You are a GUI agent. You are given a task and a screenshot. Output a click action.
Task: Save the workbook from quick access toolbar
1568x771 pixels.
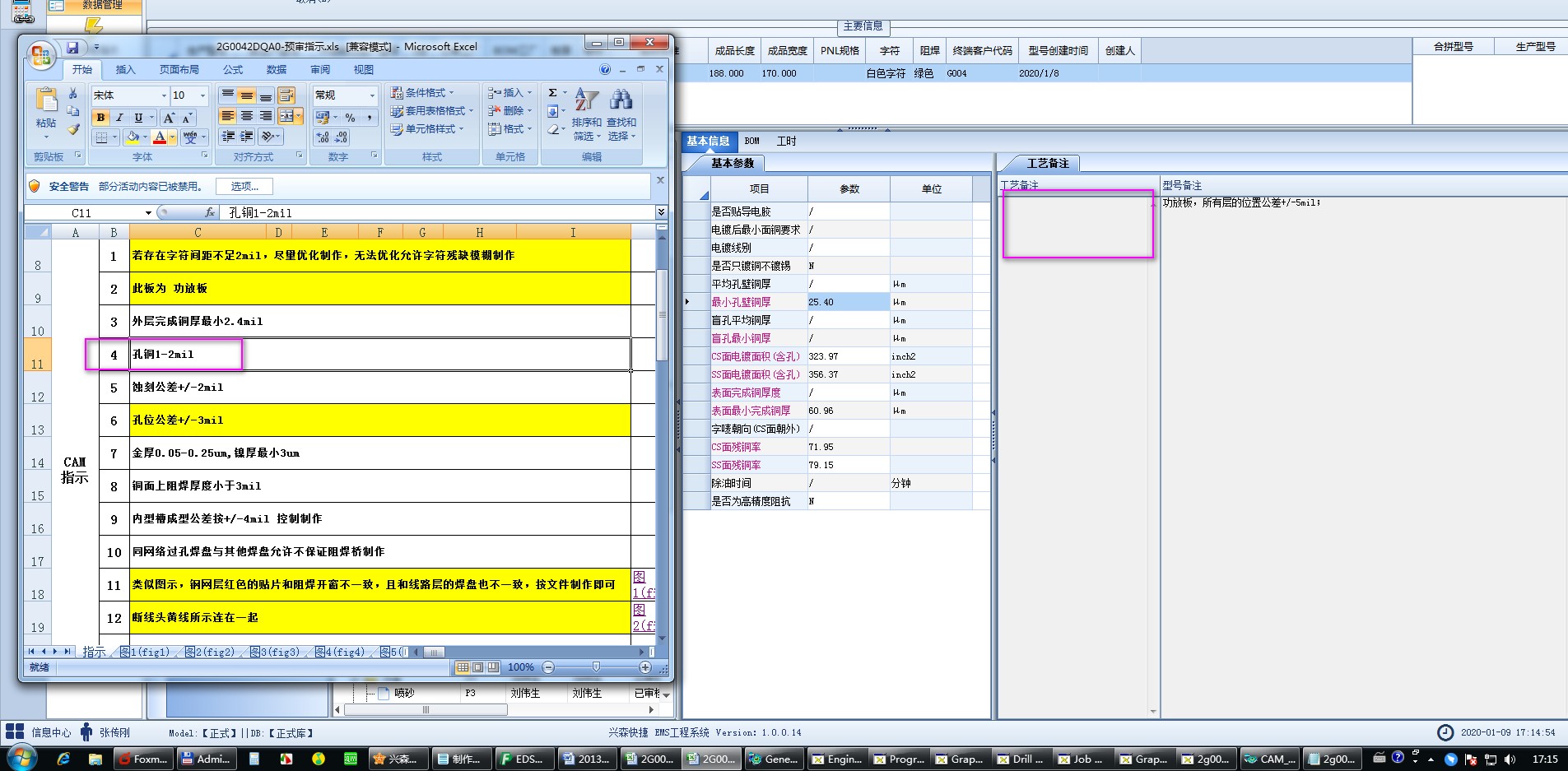pyautogui.click(x=73, y=48)
